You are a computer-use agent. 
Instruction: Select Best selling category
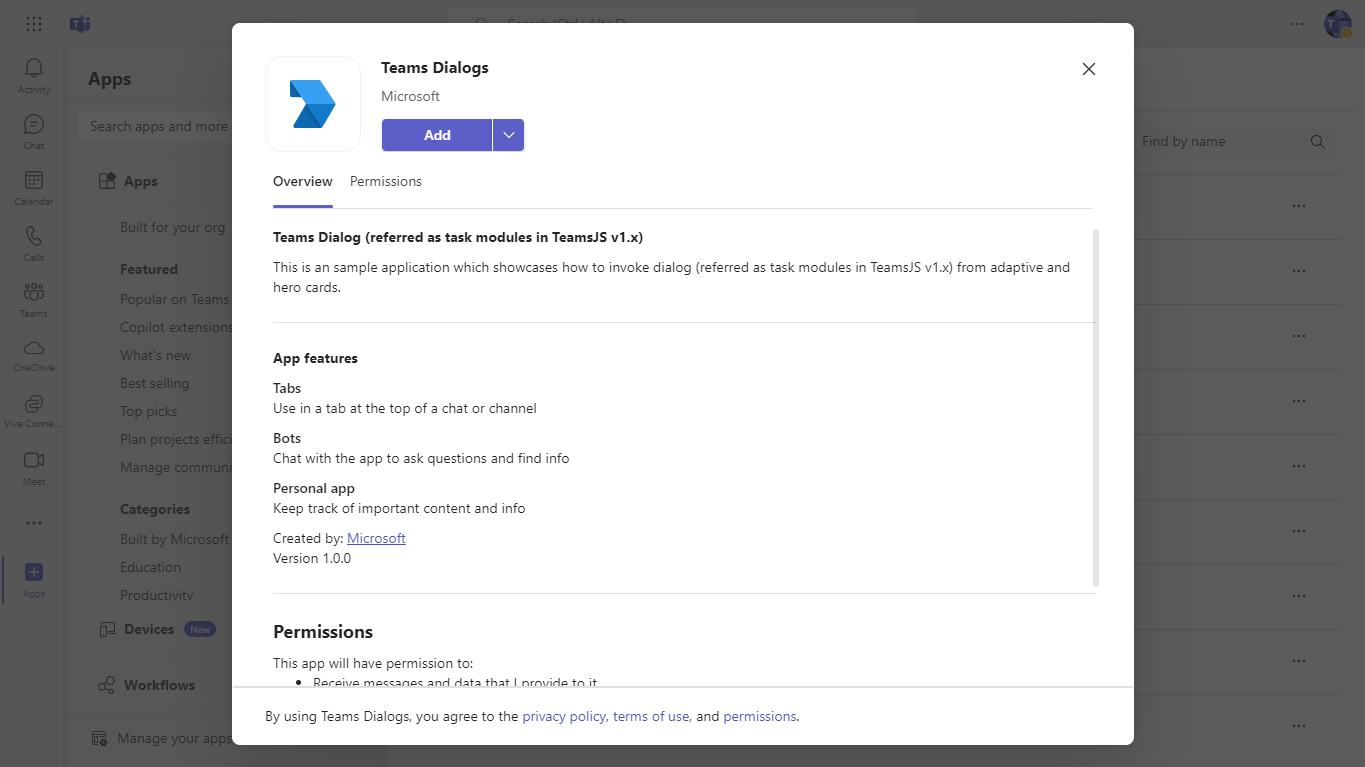point(154,383)
